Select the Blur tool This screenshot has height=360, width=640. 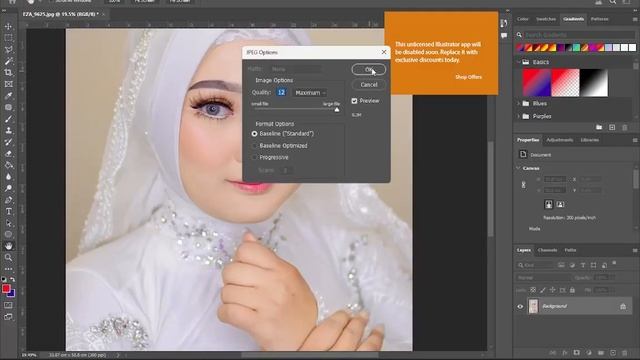pos(8,177)
